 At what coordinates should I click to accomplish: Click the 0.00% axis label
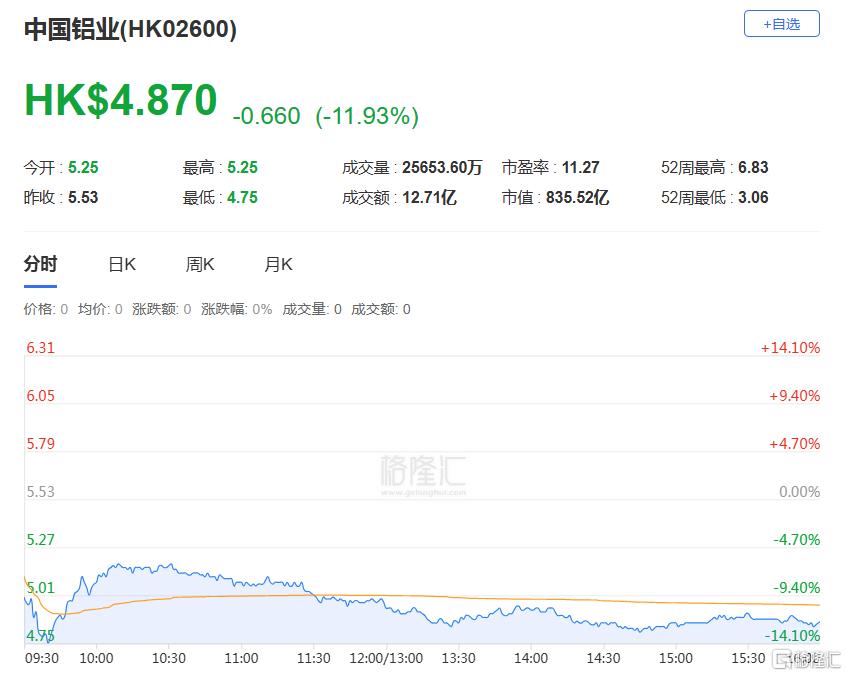(x=799, y=492)
